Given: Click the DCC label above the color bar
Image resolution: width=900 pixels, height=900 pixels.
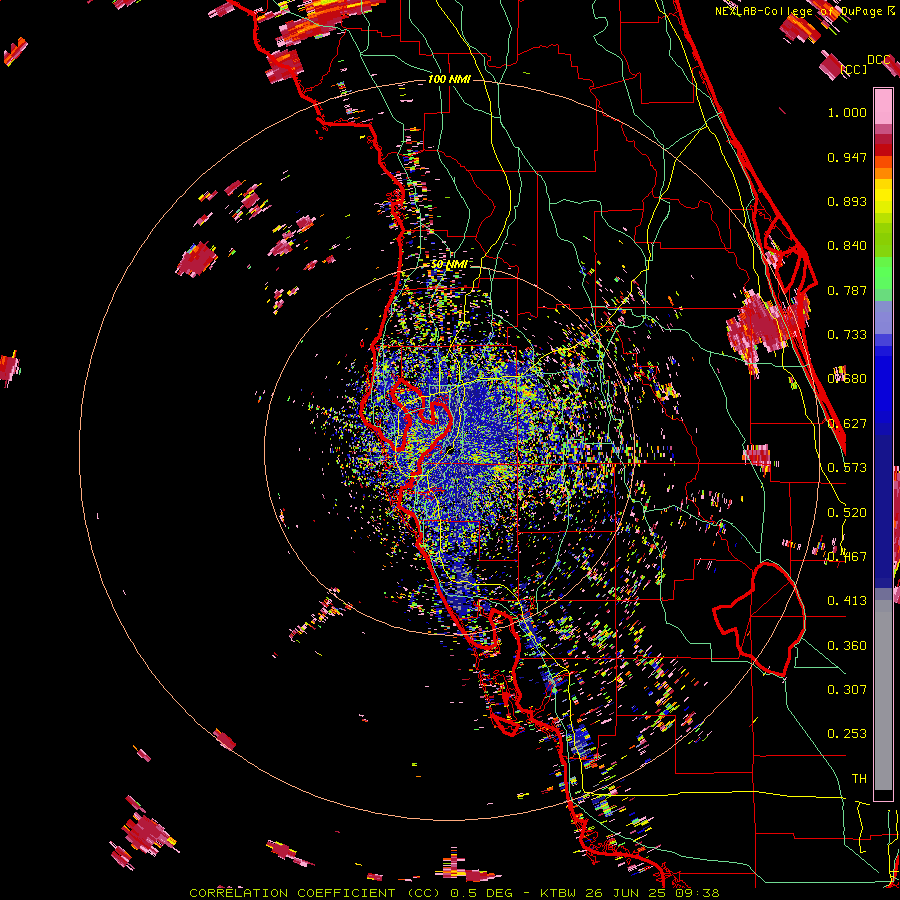Looking at the screenshot, I should (x=879, y=60).
